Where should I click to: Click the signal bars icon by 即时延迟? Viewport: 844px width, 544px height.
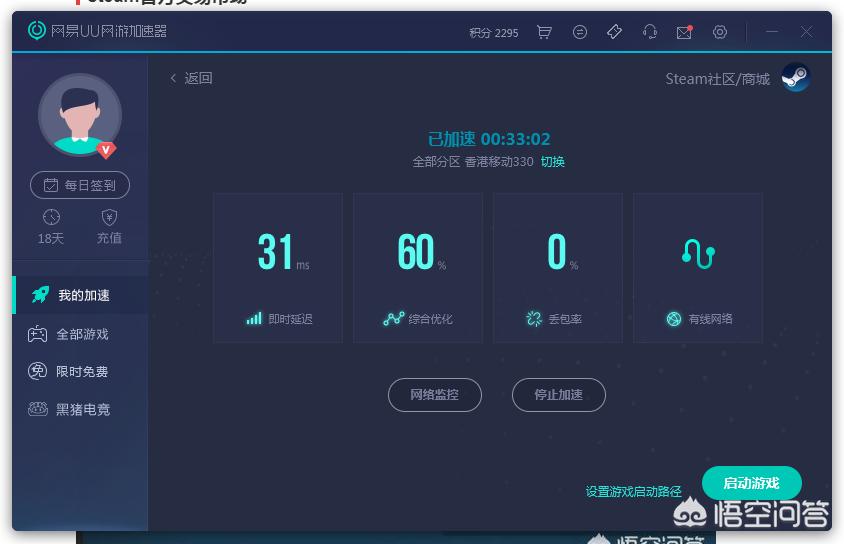tap(254, 319)
